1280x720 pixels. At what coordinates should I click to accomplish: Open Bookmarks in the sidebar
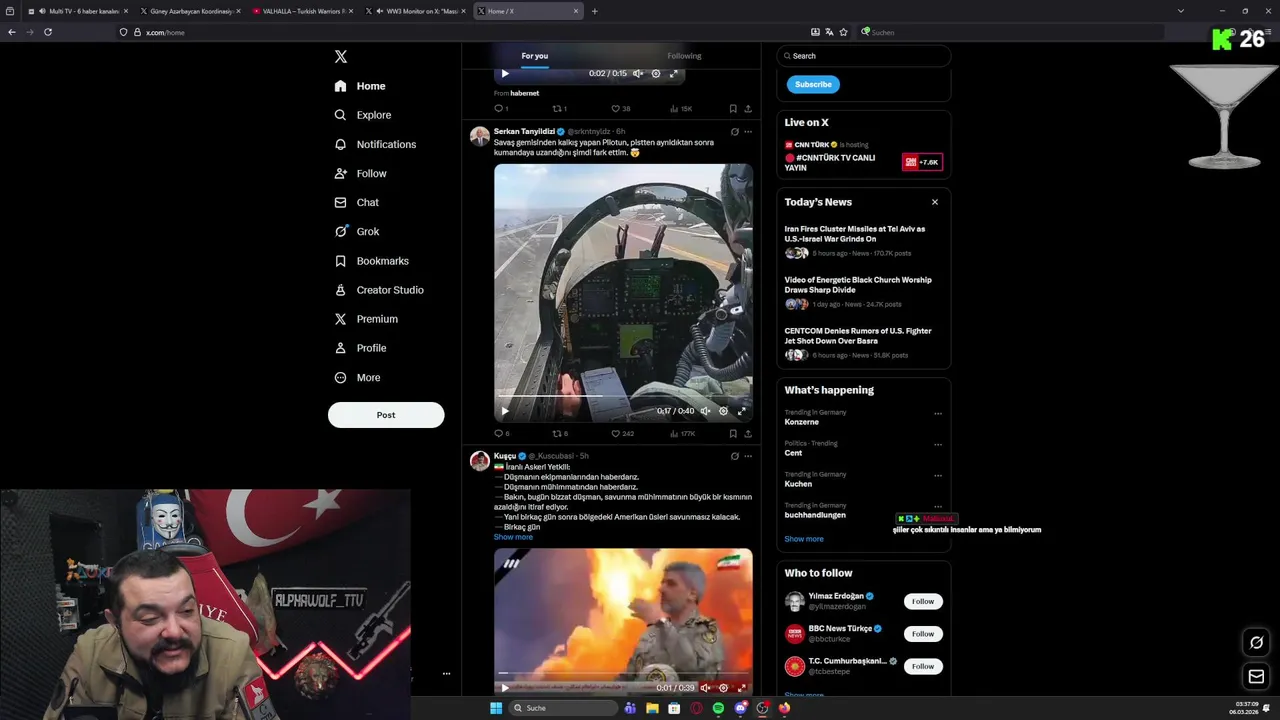pyautogui.click(x=372, y=261)
